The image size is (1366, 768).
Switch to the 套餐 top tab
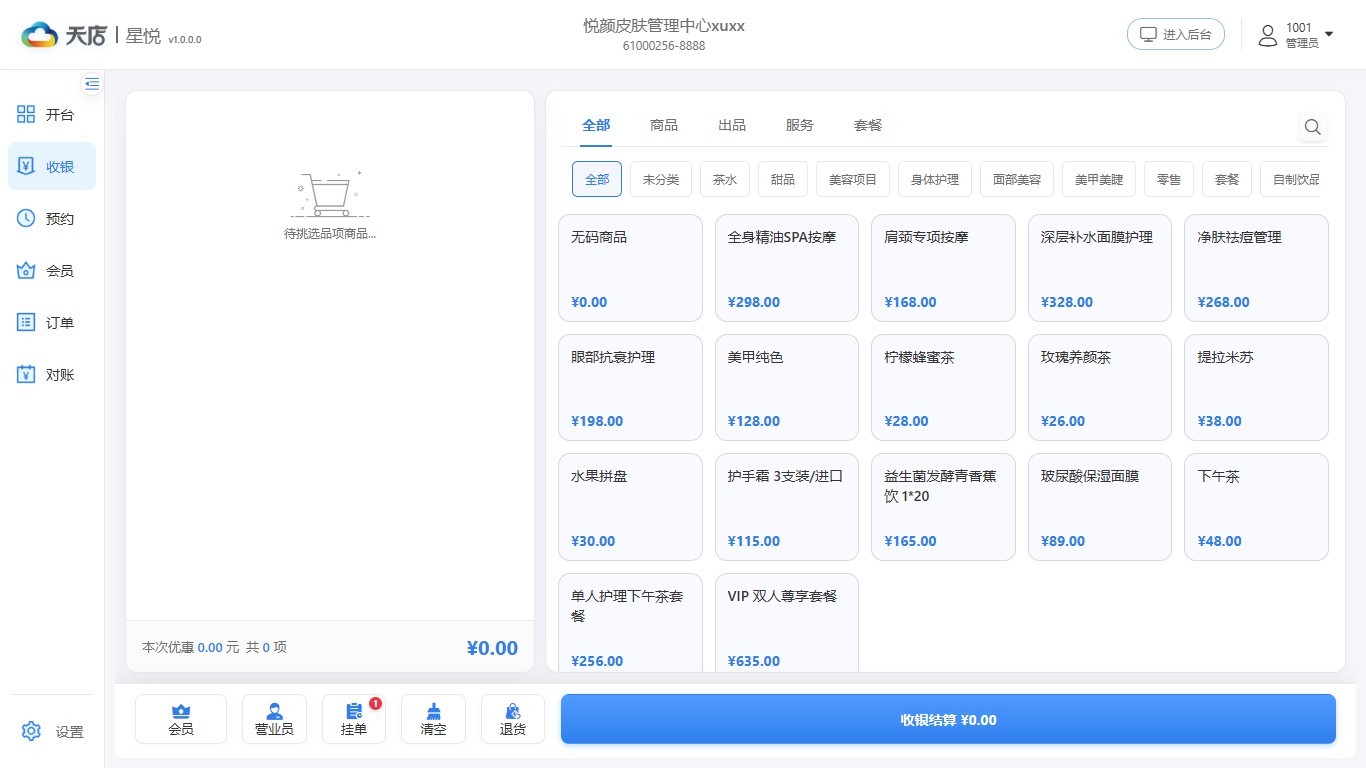pos(868,125)
